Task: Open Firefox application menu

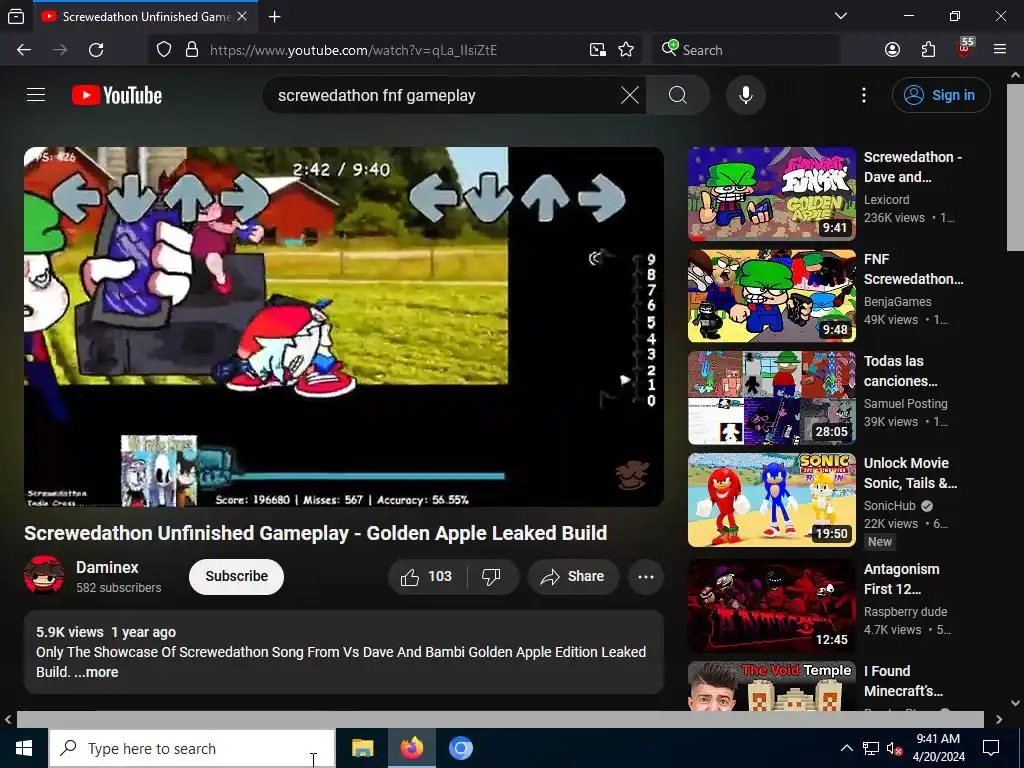Action: (999, 50)
